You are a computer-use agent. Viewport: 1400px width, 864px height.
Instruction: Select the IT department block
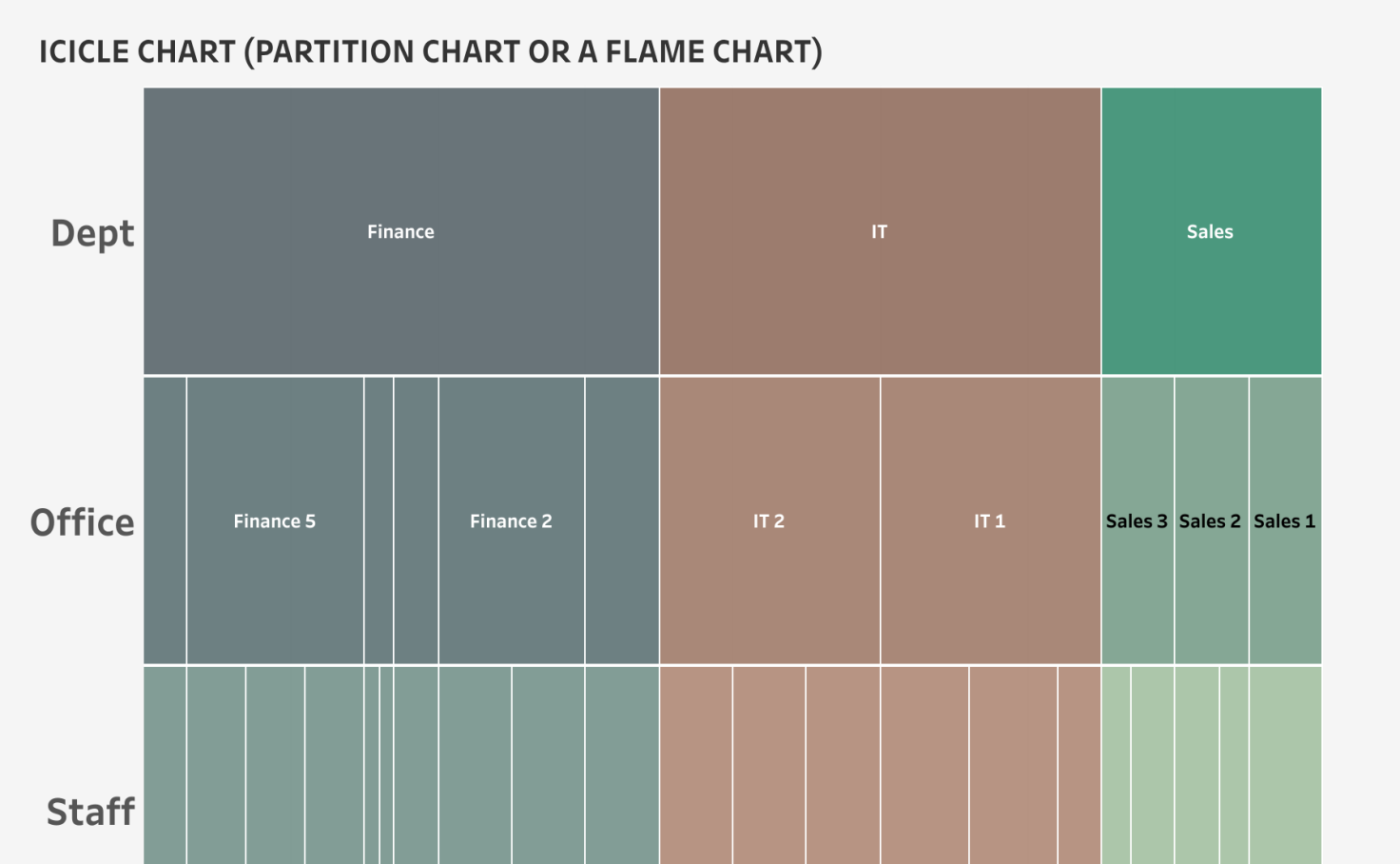[879, 231]
